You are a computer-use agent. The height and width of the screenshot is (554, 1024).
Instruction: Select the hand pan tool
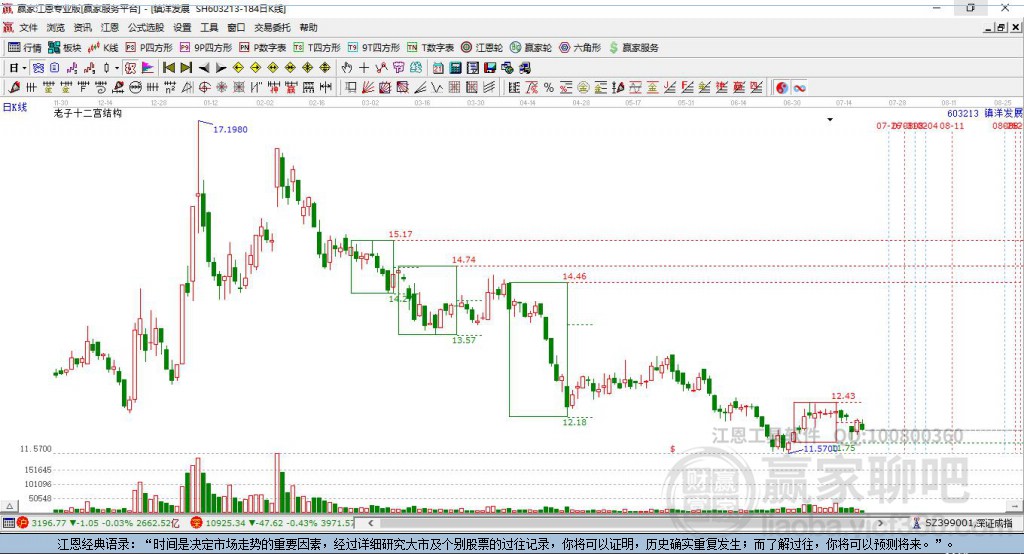tap(347, 68)
